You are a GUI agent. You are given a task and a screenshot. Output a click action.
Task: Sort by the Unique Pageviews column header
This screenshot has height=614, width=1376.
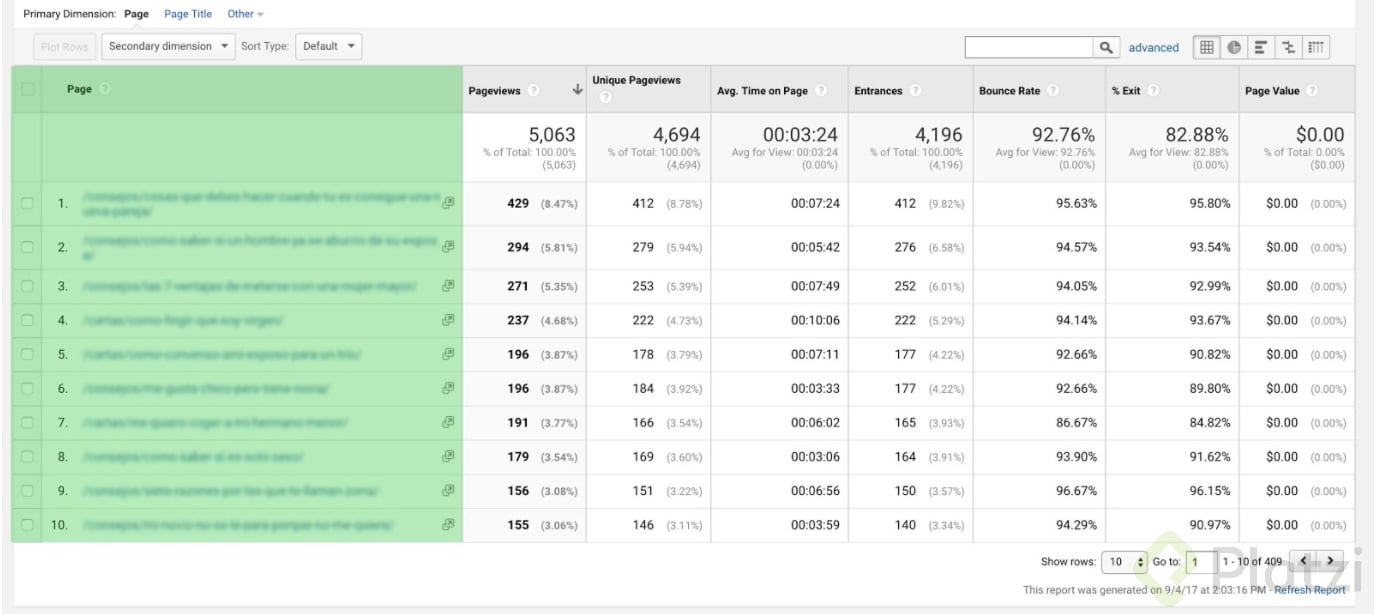point(636,80)
